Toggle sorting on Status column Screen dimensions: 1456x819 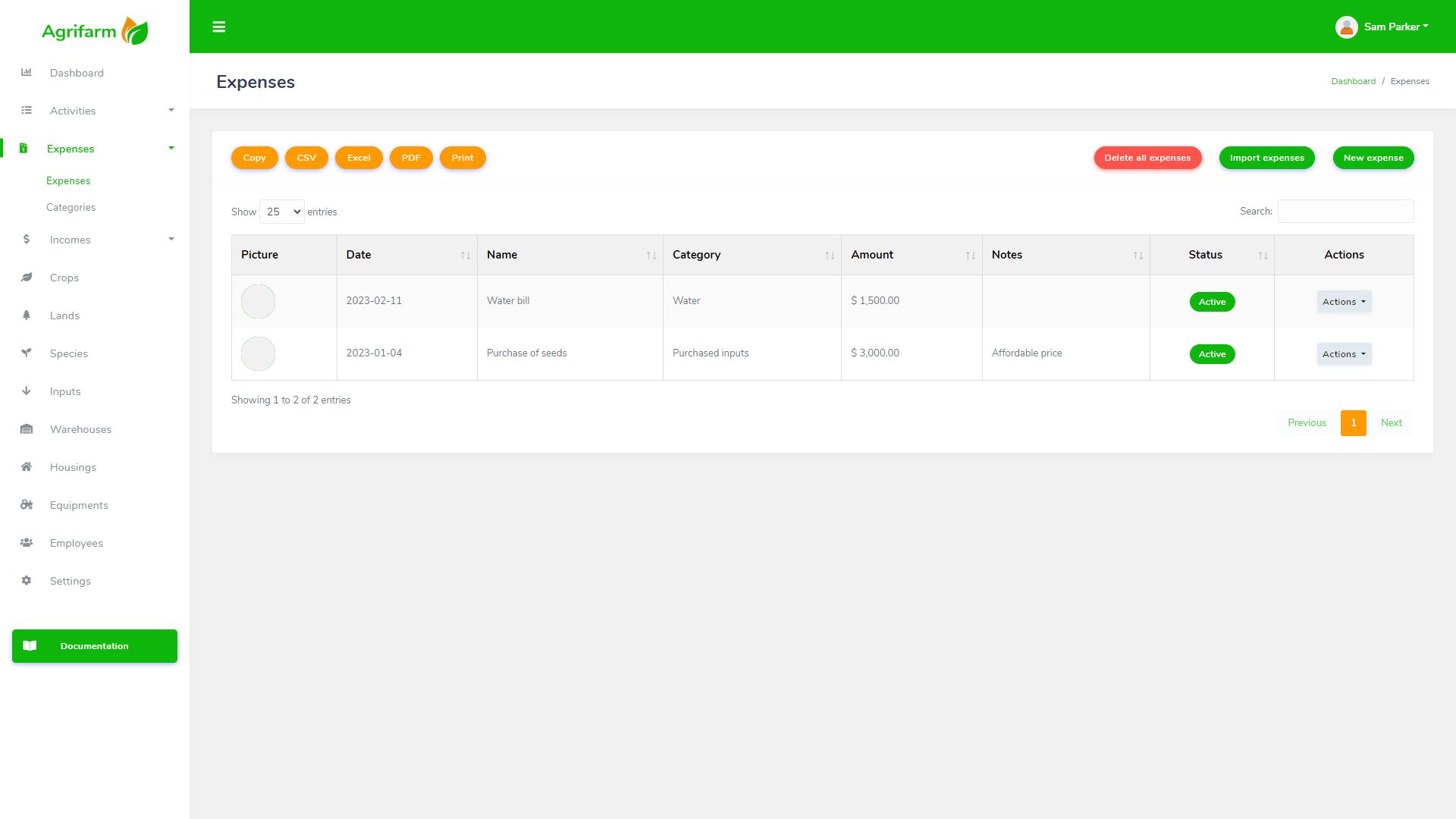1211,255
